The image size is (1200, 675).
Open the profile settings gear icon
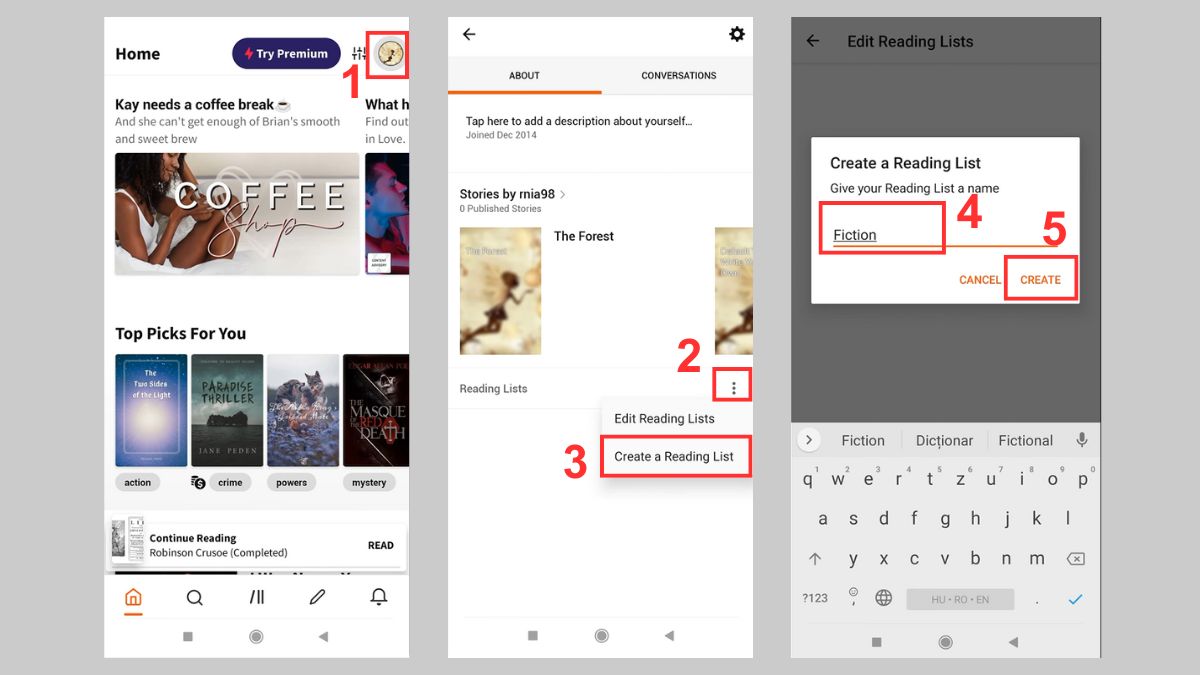point(737,33)
